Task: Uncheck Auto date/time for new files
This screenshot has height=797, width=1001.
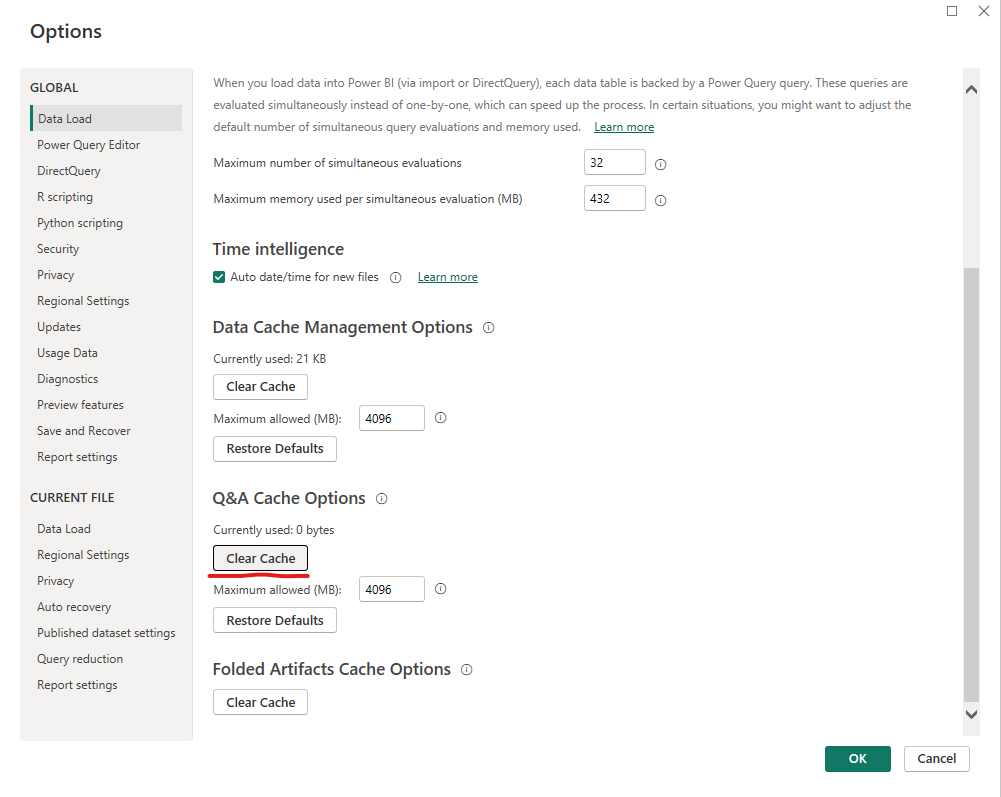Action: click(219, 277)
